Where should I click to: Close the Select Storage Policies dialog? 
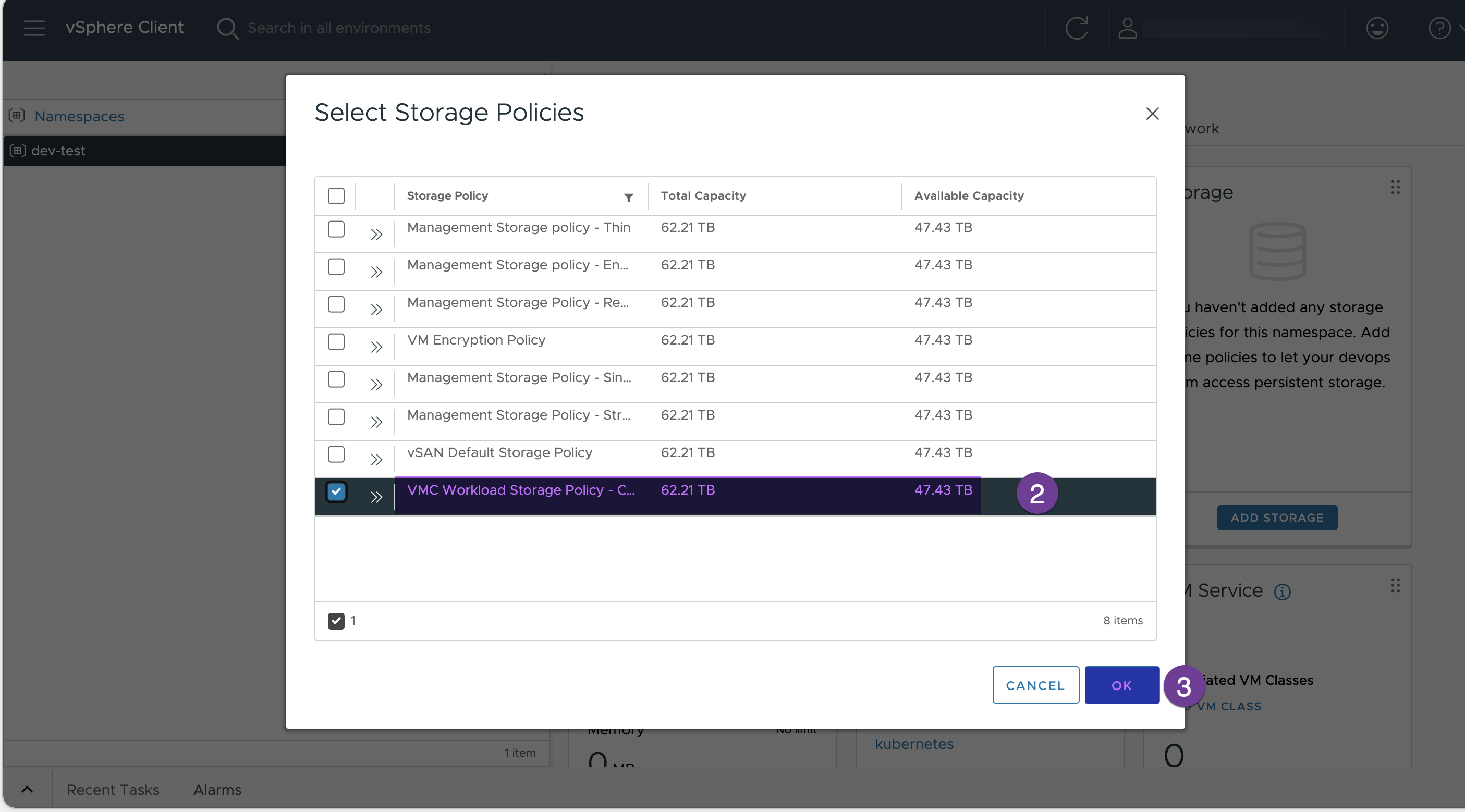pos(1152,114)
